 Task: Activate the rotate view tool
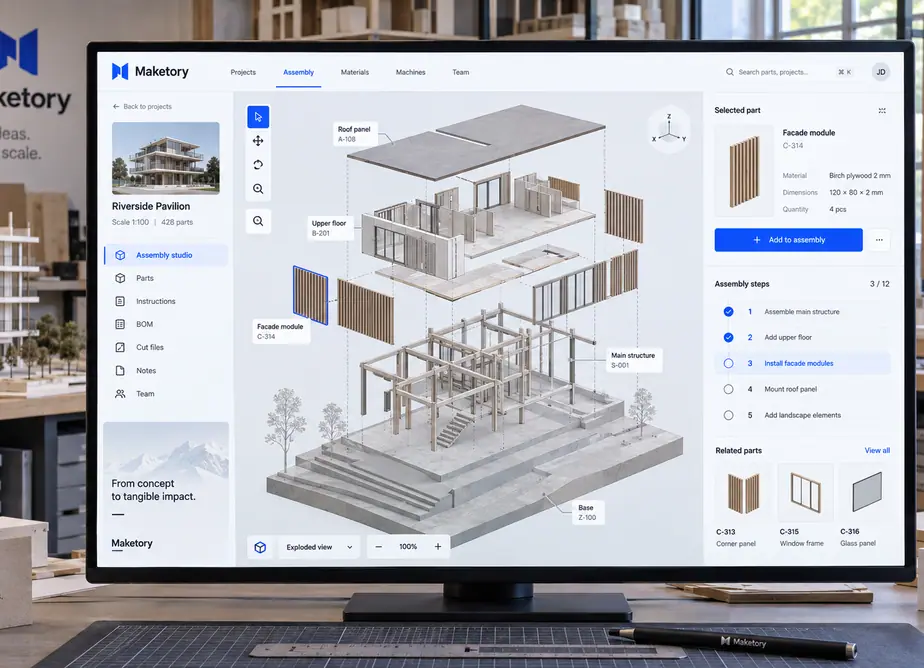coord(258,165)
